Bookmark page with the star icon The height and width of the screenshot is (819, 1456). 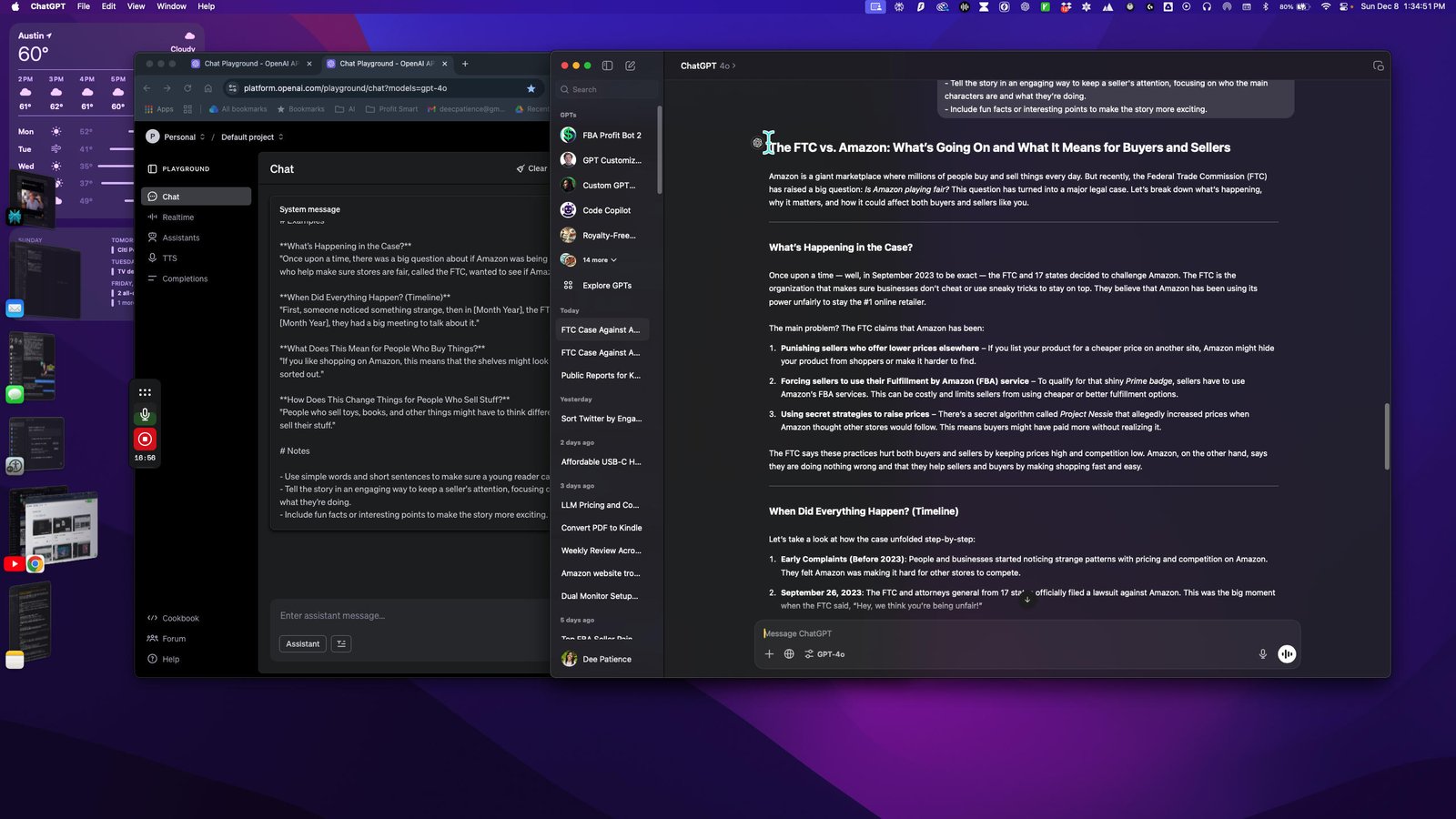click(531, 88)
